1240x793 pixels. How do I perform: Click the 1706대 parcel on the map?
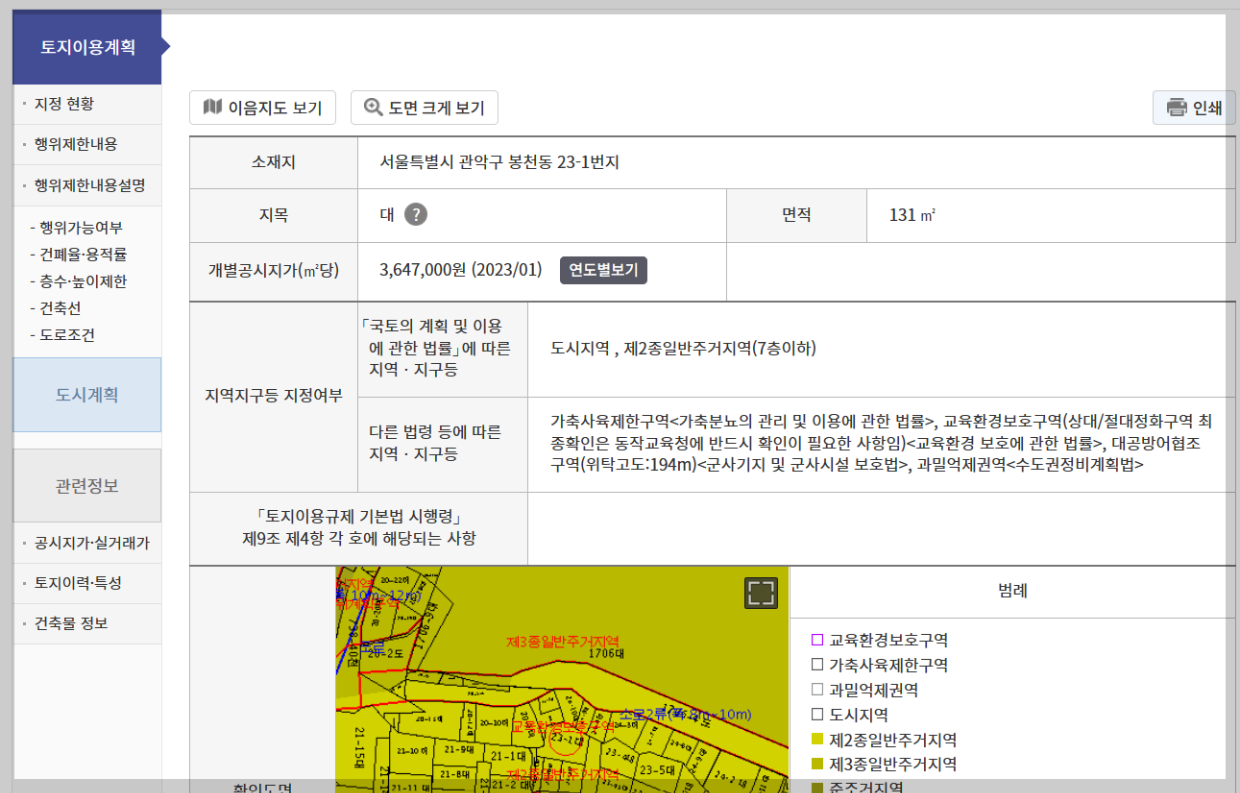click(604, 652)
